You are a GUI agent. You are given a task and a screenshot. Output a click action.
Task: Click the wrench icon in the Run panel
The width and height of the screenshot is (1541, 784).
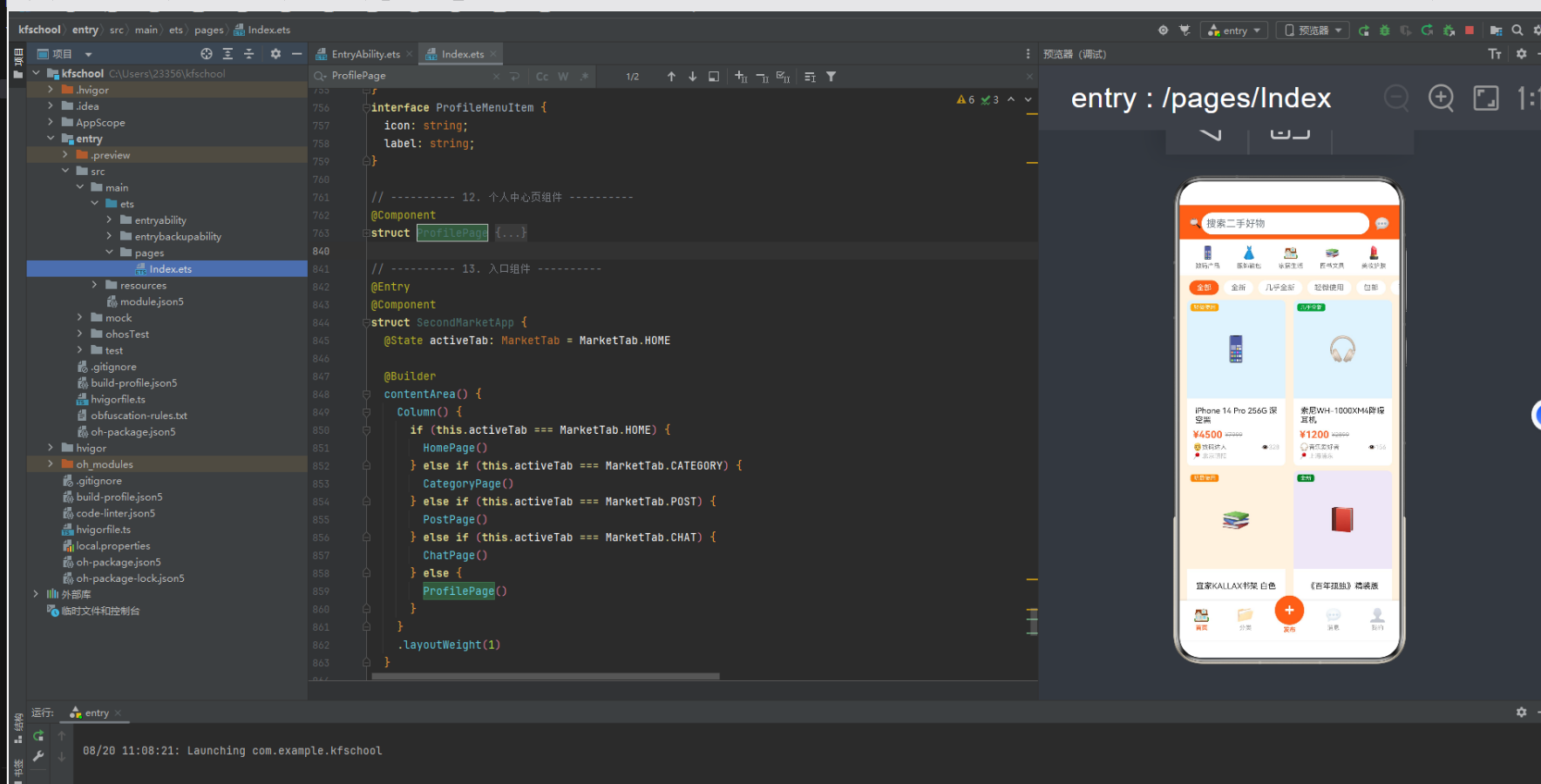tap(38, 757)
